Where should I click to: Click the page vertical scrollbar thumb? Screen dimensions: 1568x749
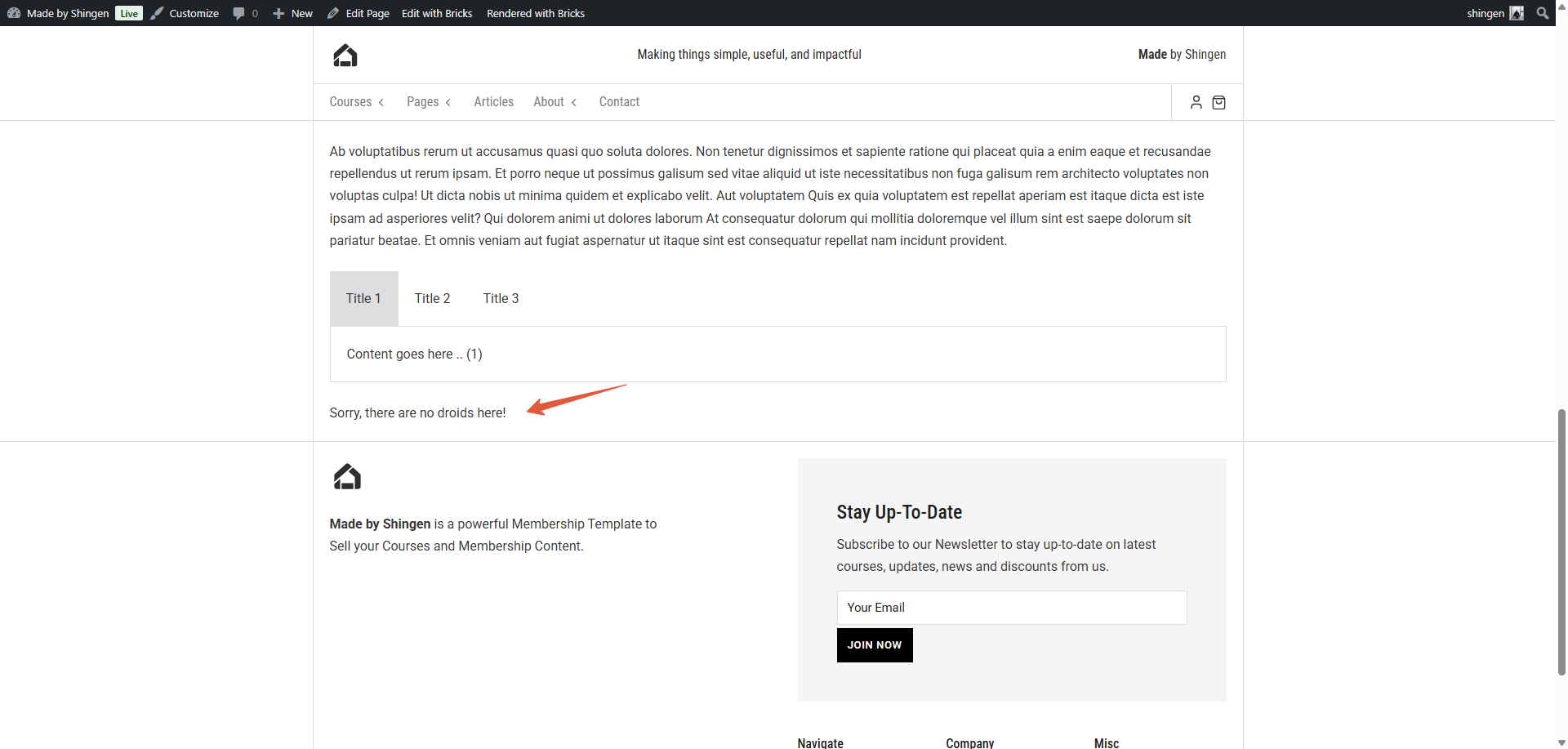tap(1561, 541)
